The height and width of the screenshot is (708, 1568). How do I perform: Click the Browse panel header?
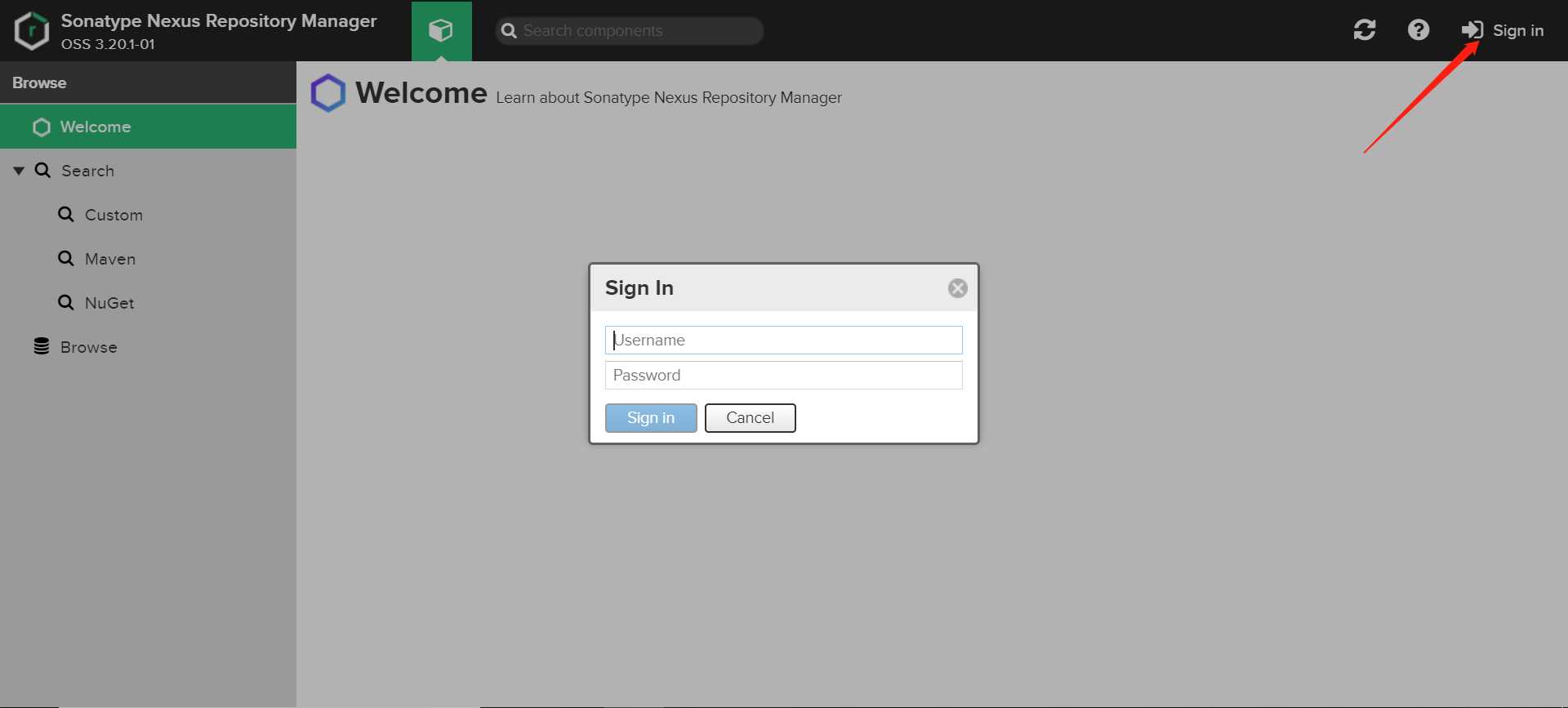(148, 82)
